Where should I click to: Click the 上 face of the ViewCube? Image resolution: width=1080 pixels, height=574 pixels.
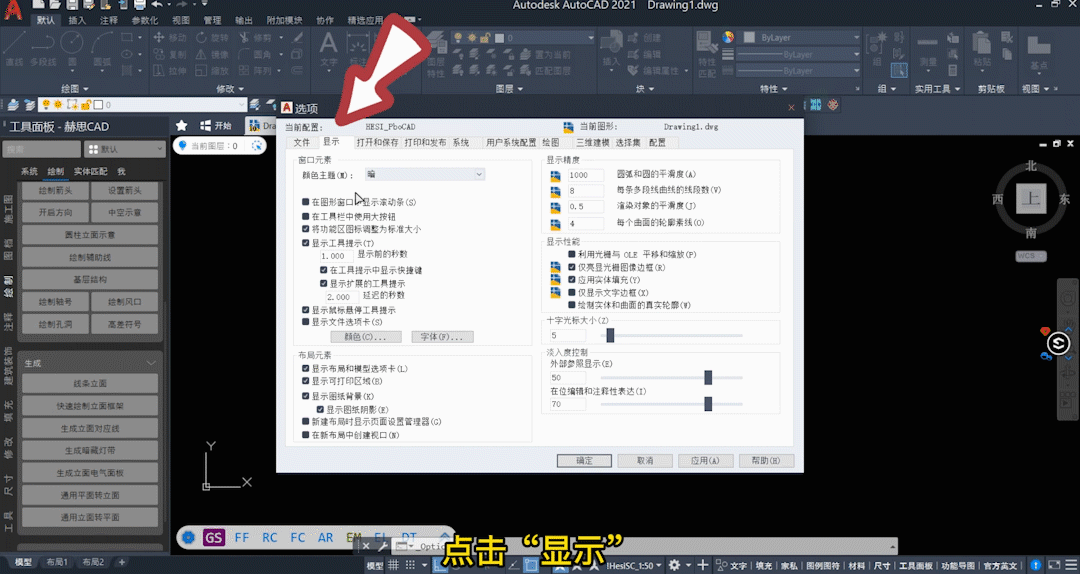(x=1030, y=199)
